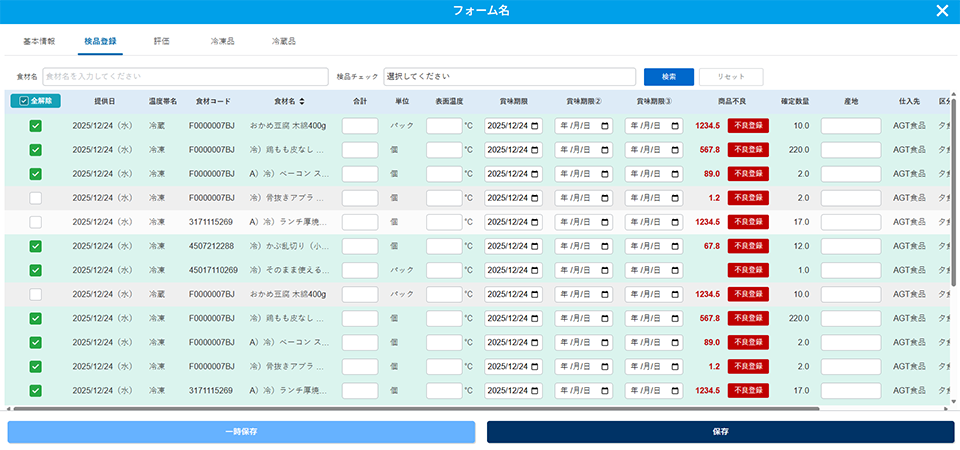Open 賞味期限② calendar icon in unchecked 骨抜きアブラ row
This screenshot has height=450, width=960.
tap(605, 198)
